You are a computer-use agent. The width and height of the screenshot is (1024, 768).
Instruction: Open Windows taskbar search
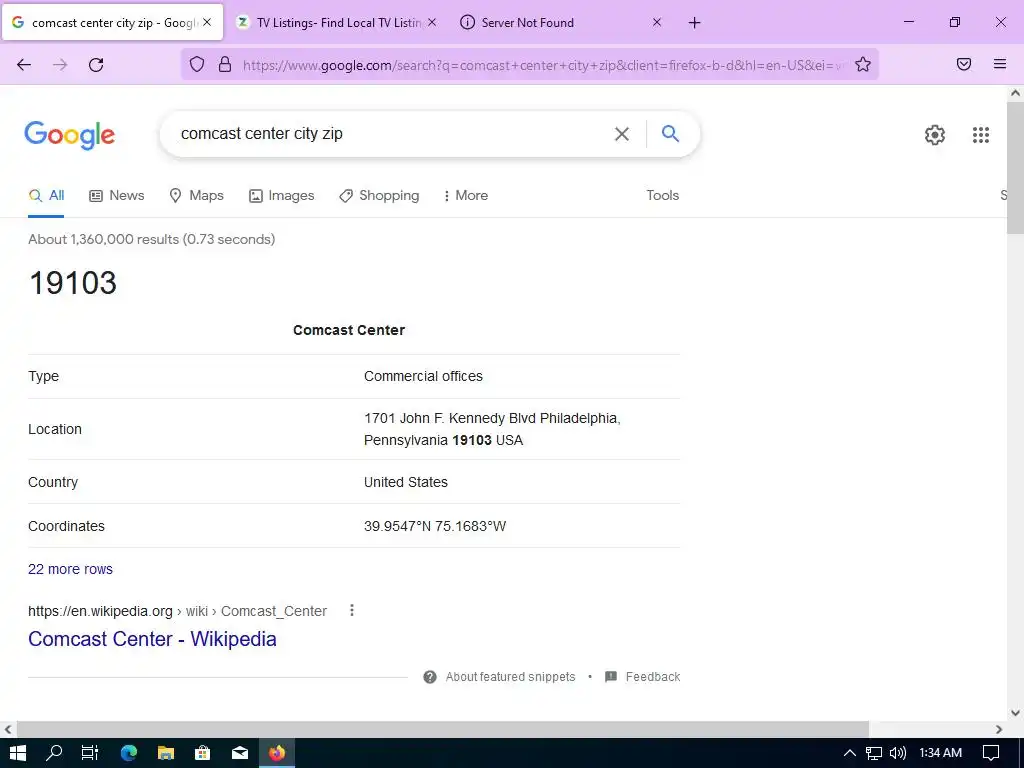[x=54, y=753]
